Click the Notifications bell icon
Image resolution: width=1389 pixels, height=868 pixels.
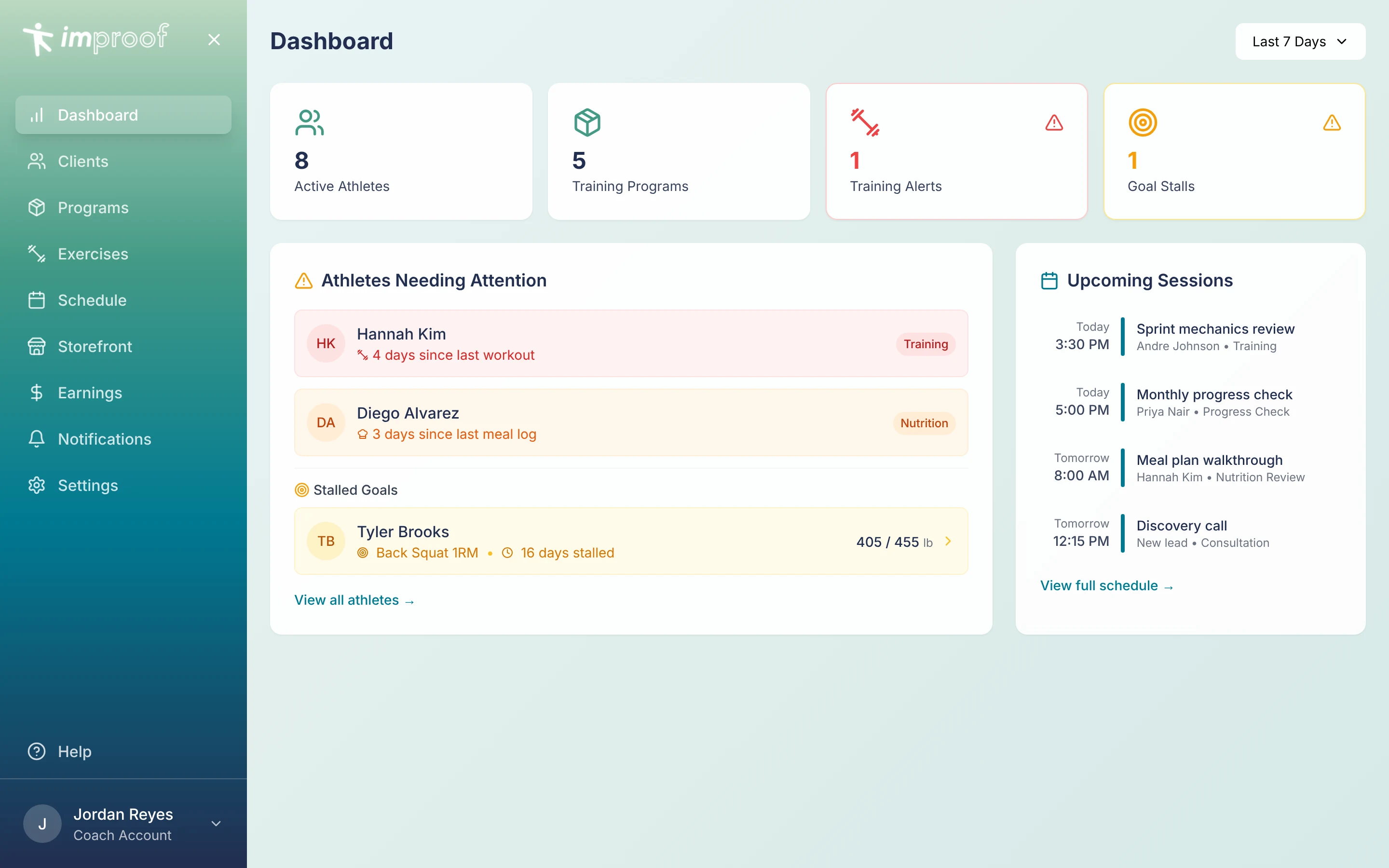pyautogui.click(x=37, y=439)
